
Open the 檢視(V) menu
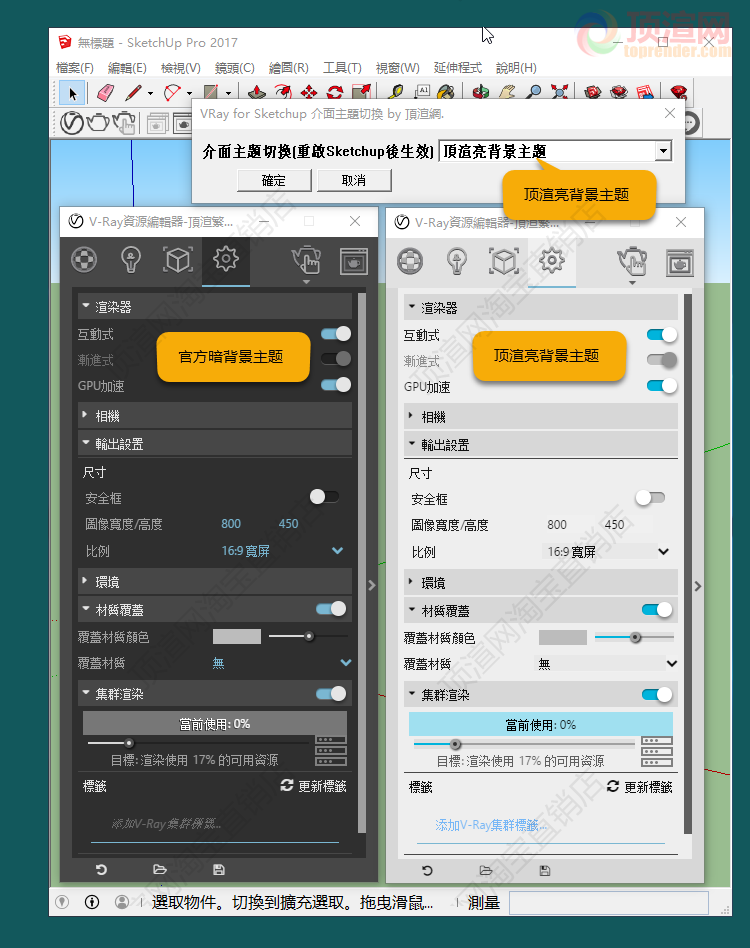tap(181, 68)
